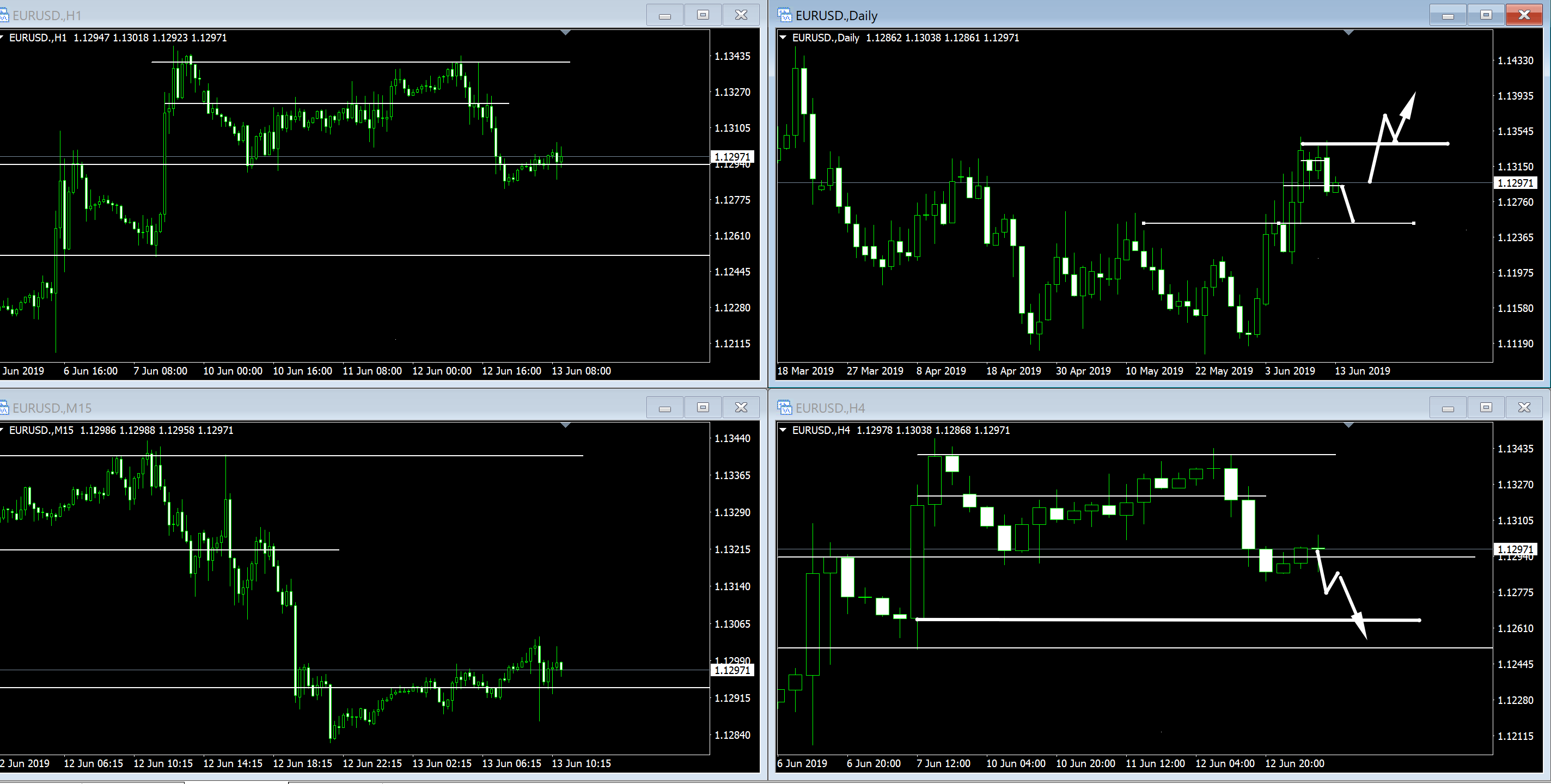The image size is (1551, 784).
Task: Maximize the EURUSD.,H4 chart window
Action: [x=1486, y=408]
